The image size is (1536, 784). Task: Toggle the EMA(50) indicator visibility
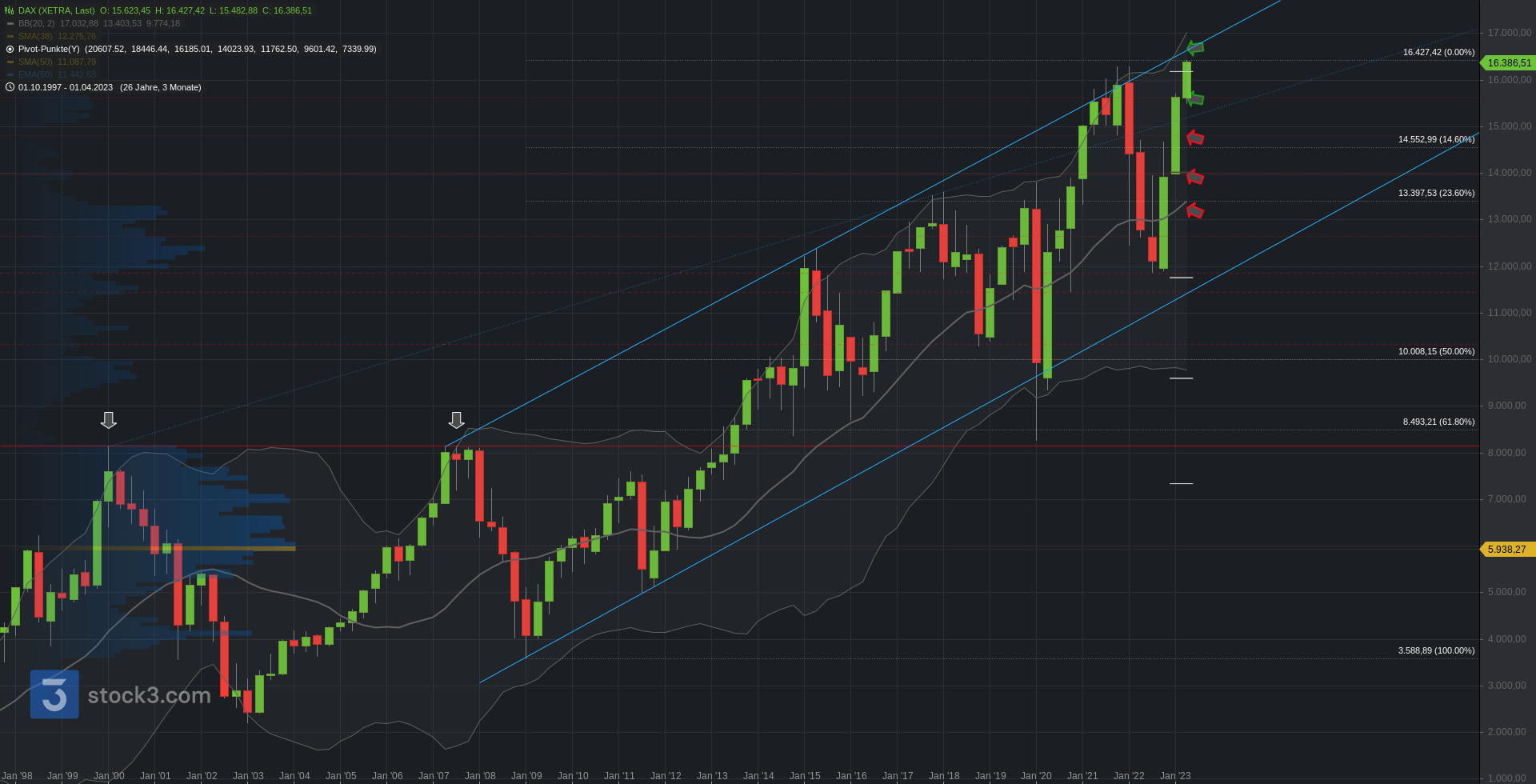click(10, 74)
